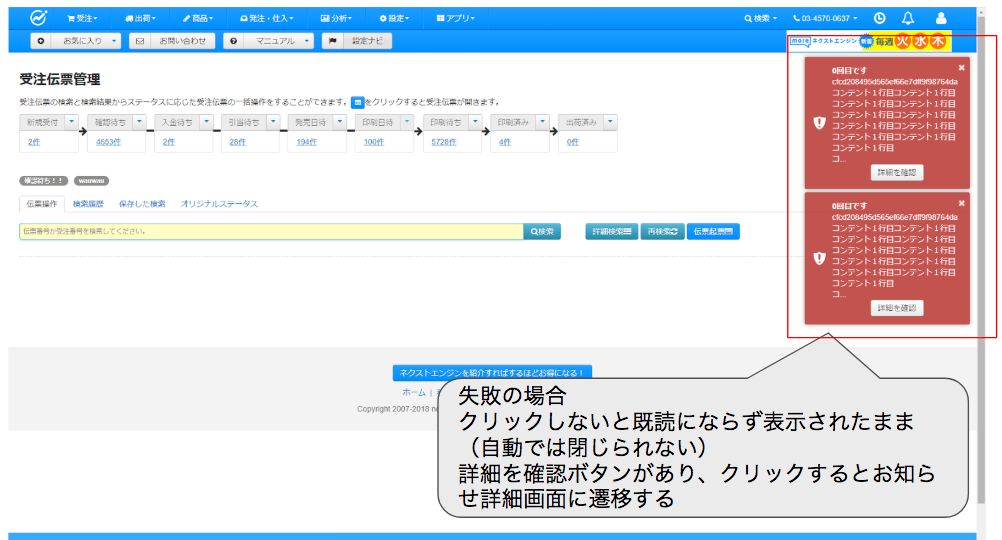Expand the 確認待ち status dropdown arrow
The height and width of the screenshot is (540, 1002).
pyautogui.click(x=137, y=122)
